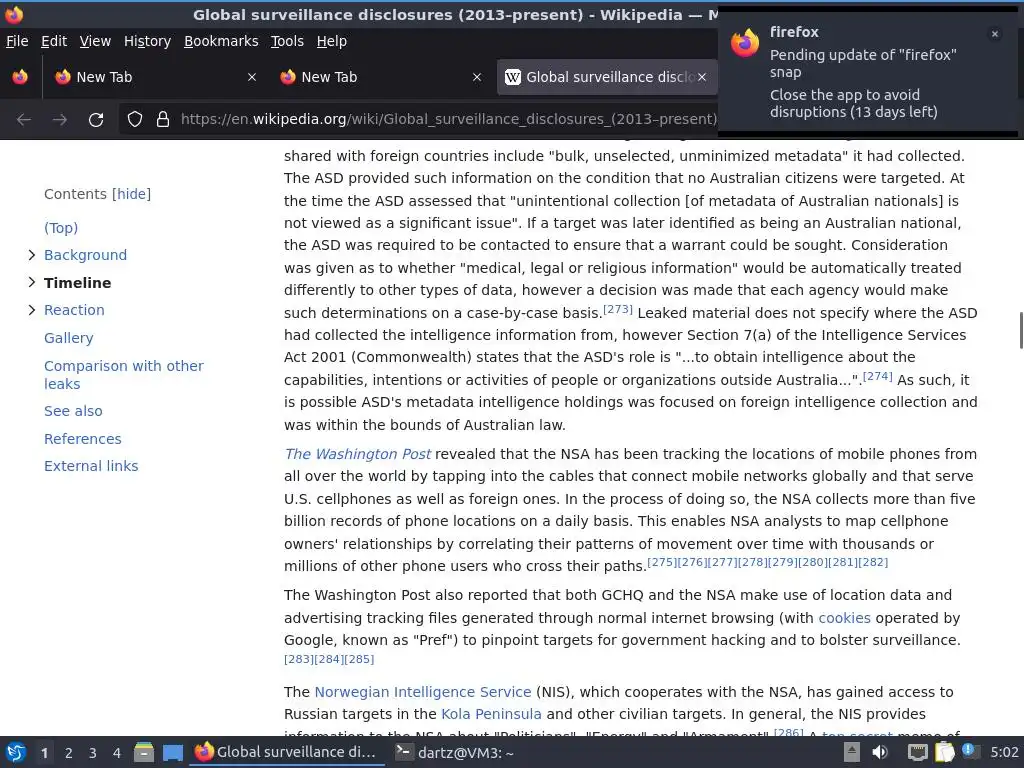Hide the Contents sidebar

(x=131, y=194)
